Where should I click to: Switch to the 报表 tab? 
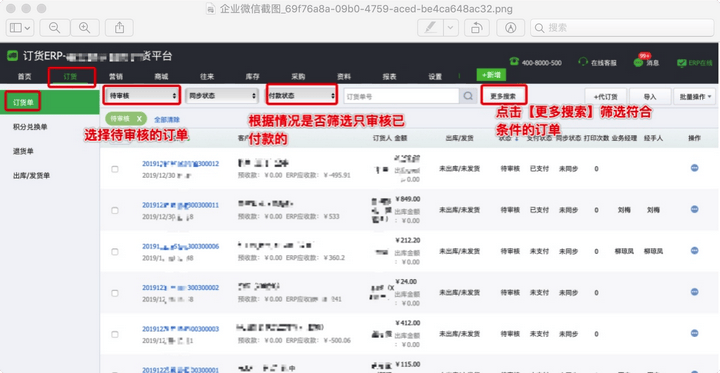point(389,77)
